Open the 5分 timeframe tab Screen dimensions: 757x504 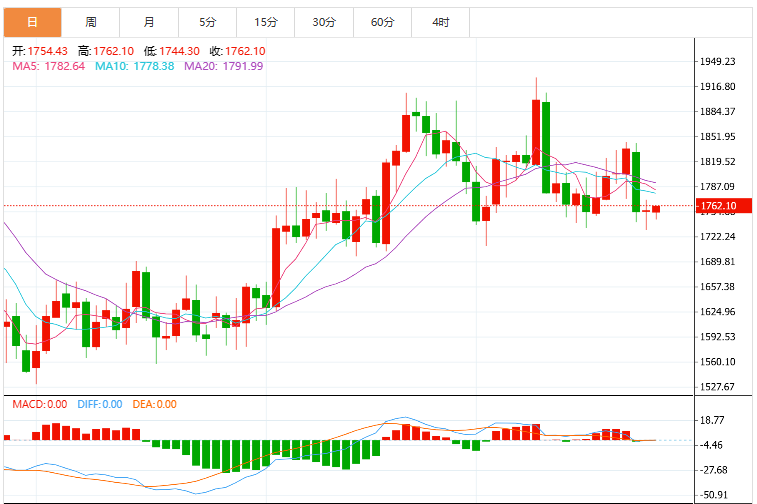pyautogui.click(x=208, y=22)
